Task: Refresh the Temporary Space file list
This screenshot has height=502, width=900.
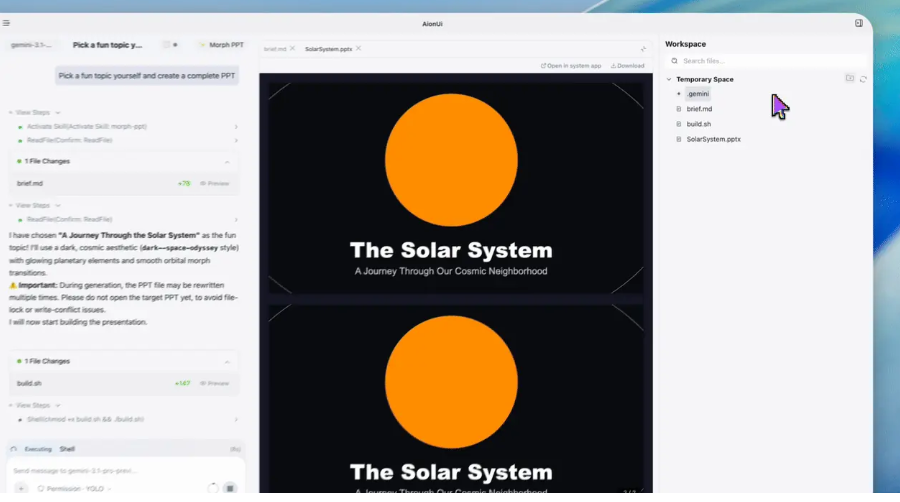Action: (863, 79)
